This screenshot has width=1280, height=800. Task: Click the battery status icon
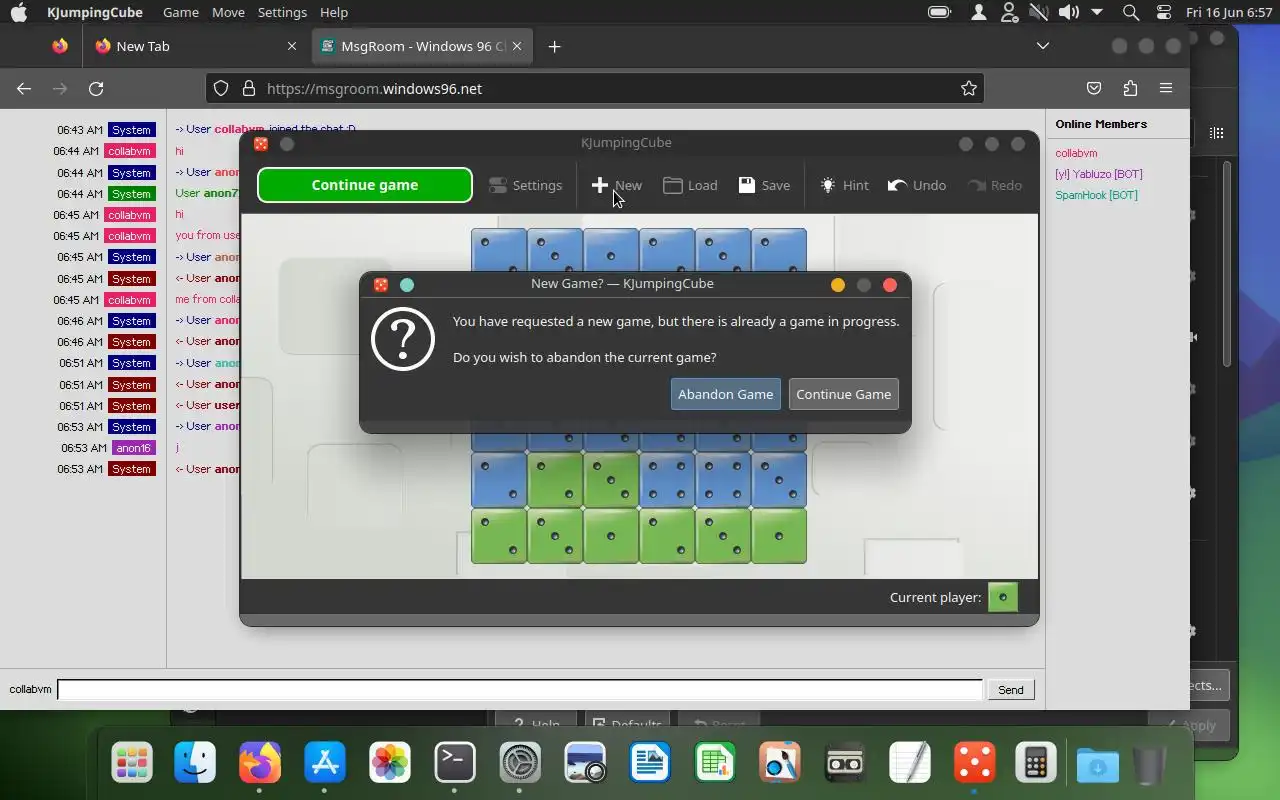pyautogui.click(x=939, y=12)
